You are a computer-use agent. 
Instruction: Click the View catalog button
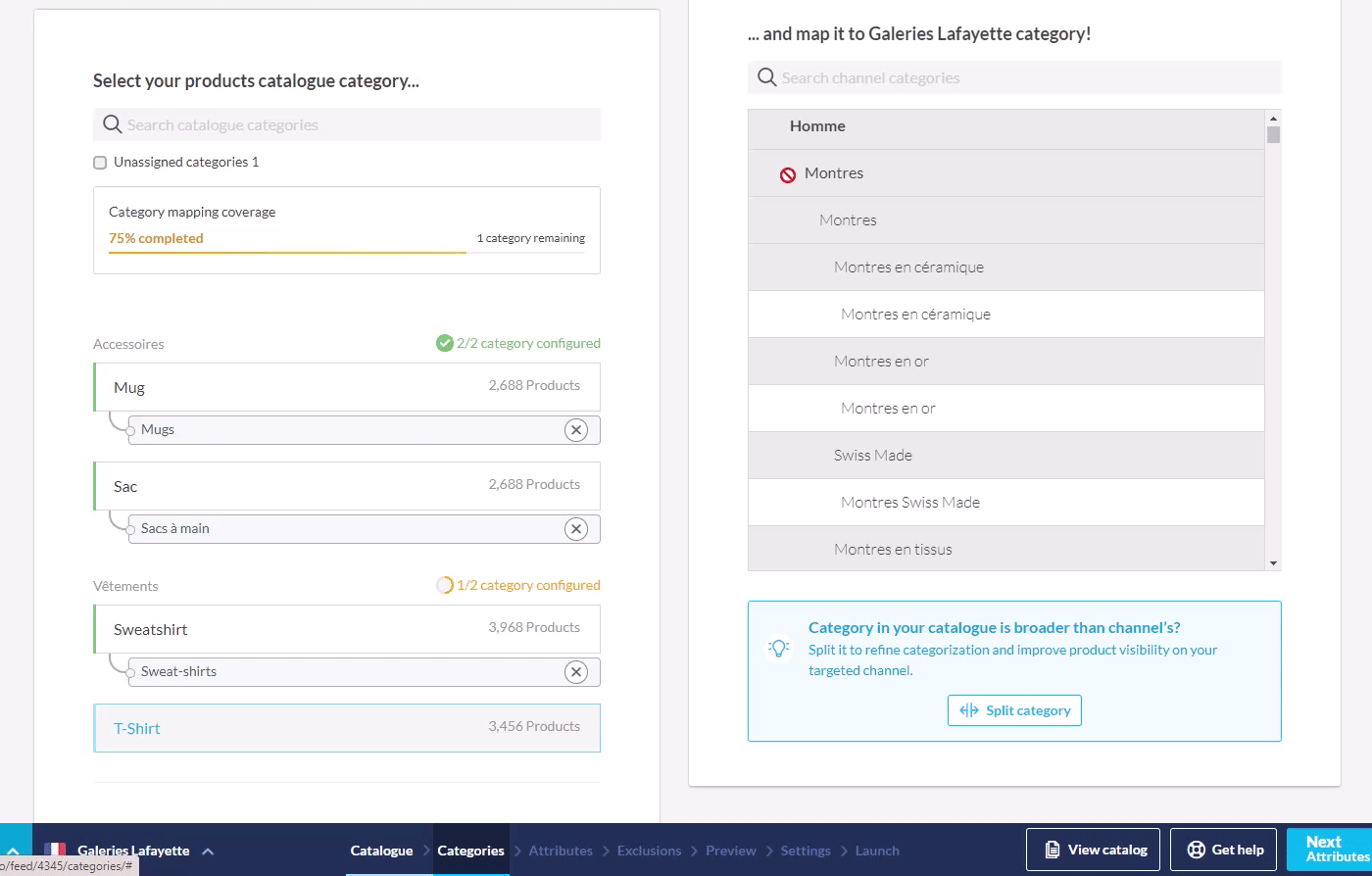tap(1093, 850)
